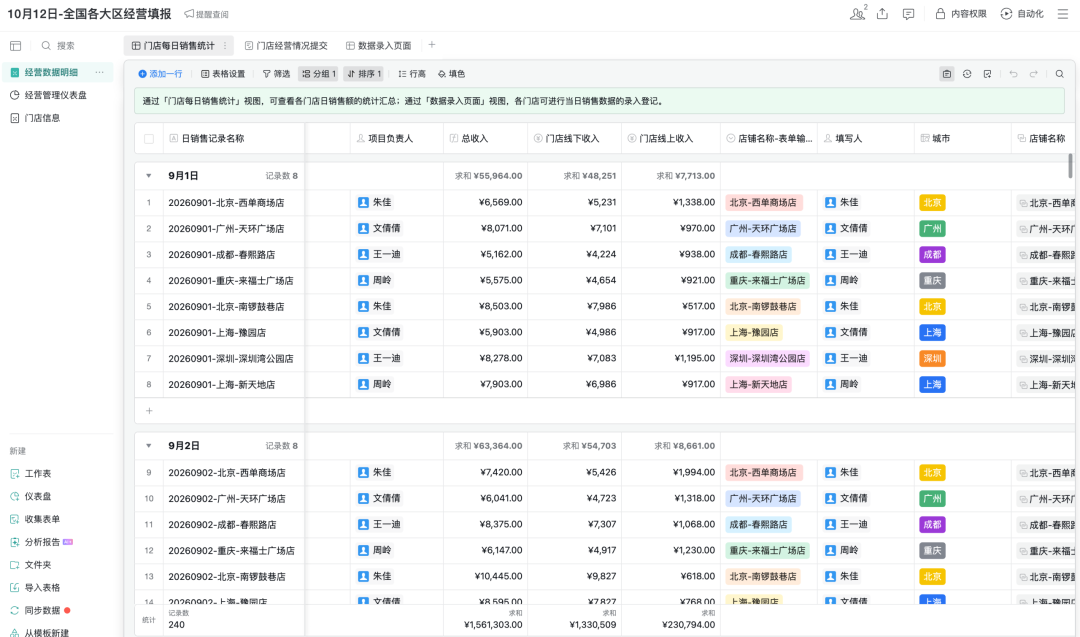
Task: Collapse the 9月2日 group
Action: pos(149,446)
